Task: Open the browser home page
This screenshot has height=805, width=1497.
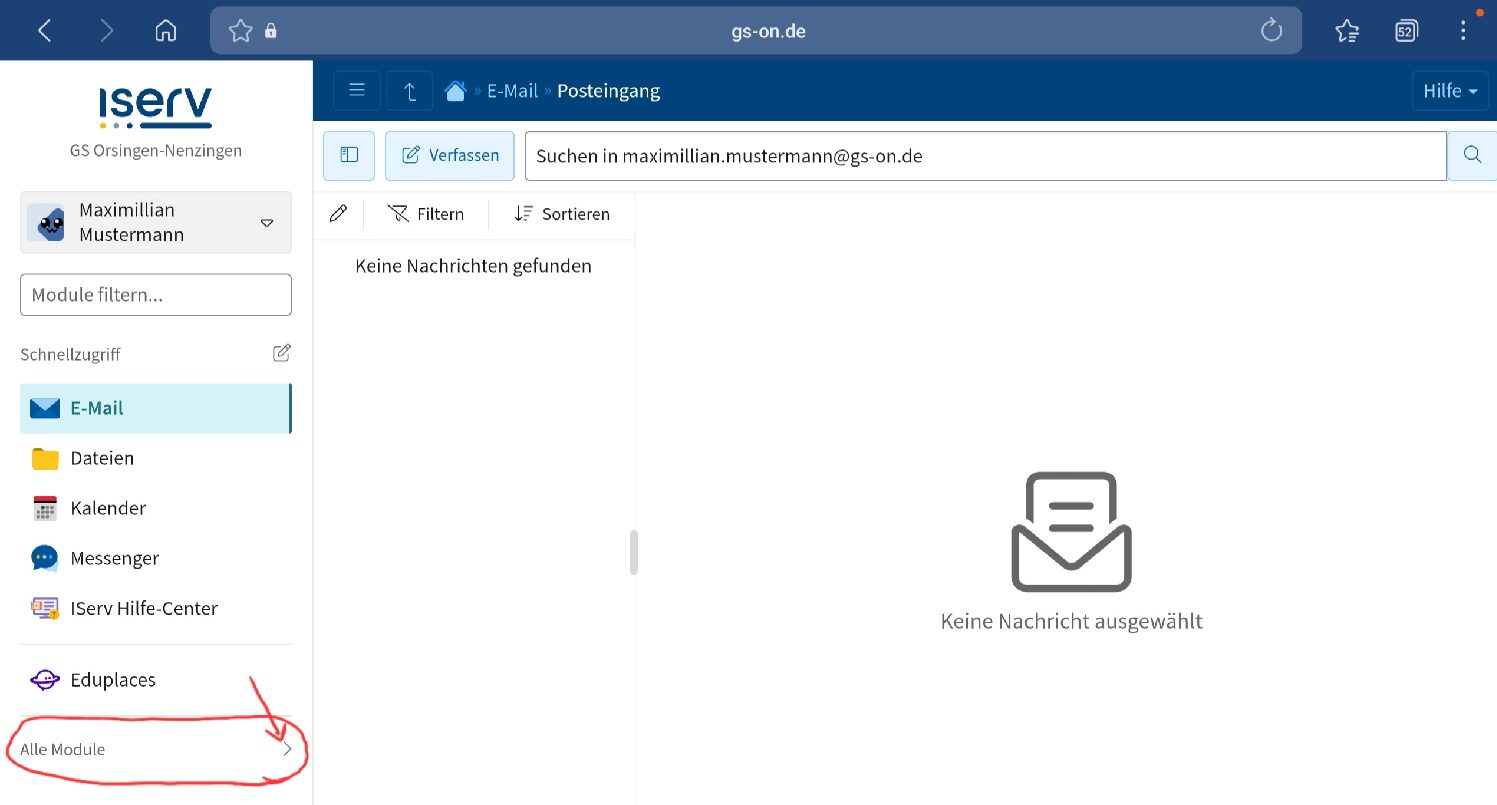Action: [166, 31]
